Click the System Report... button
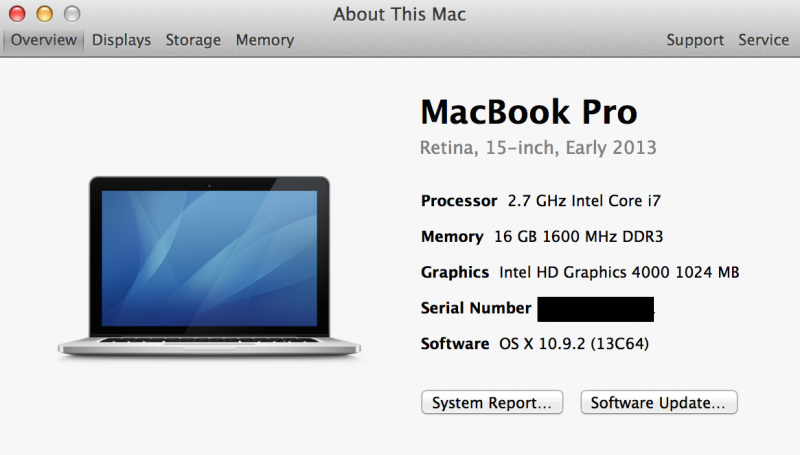 tap(492, 402)
